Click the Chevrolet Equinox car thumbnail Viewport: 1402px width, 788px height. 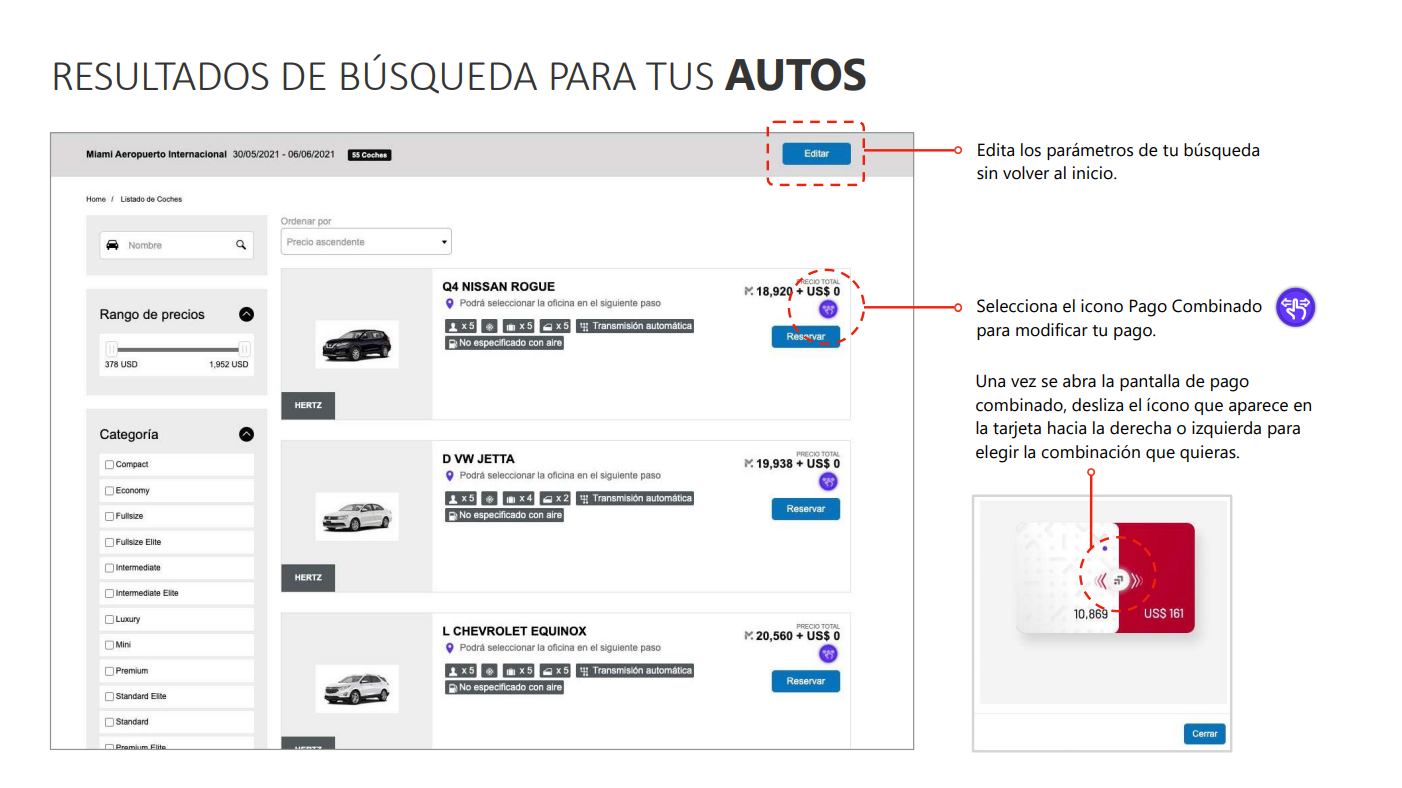pyautogui.click(x=357, y=689)
